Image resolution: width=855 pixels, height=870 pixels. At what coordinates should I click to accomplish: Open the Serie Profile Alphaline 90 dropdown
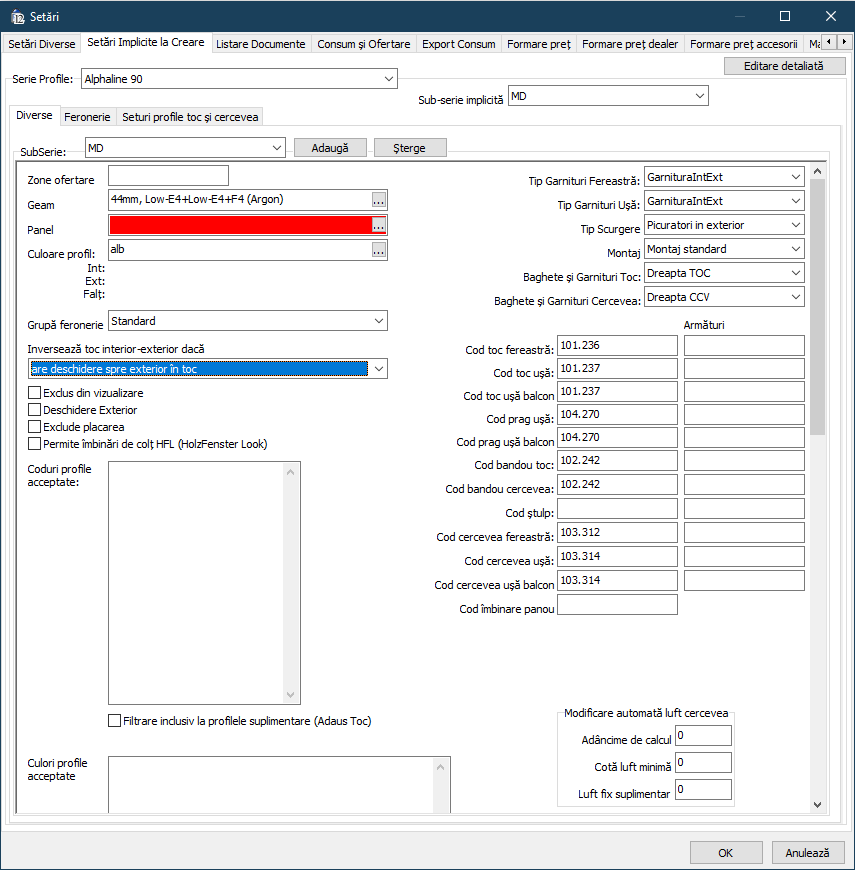pos(388,79)
